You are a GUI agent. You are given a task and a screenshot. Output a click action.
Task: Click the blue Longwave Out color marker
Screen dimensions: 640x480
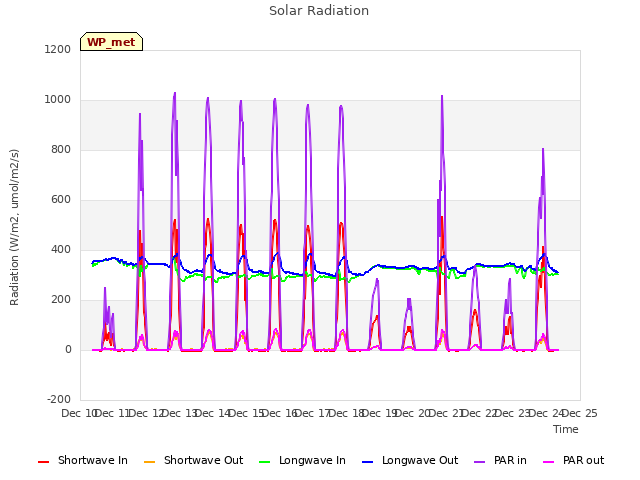(367, 462)
